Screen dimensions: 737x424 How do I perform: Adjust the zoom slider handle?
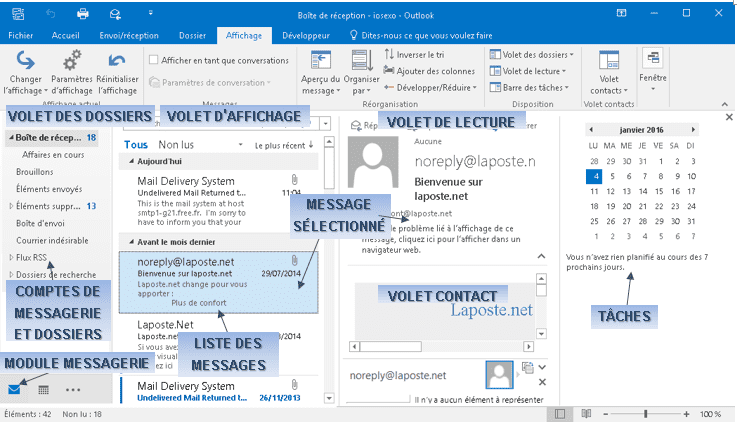tap(645, 414)
